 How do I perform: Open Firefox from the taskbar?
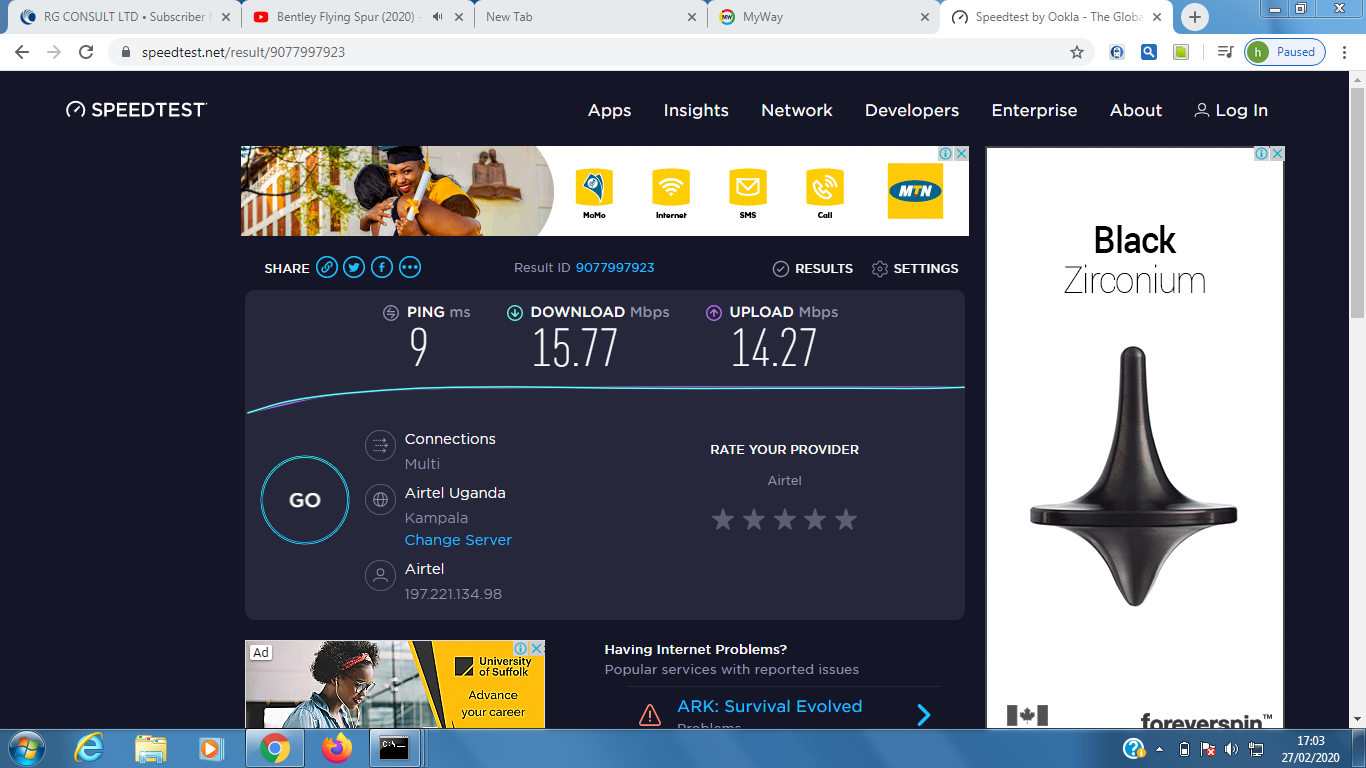pos(337,748)
